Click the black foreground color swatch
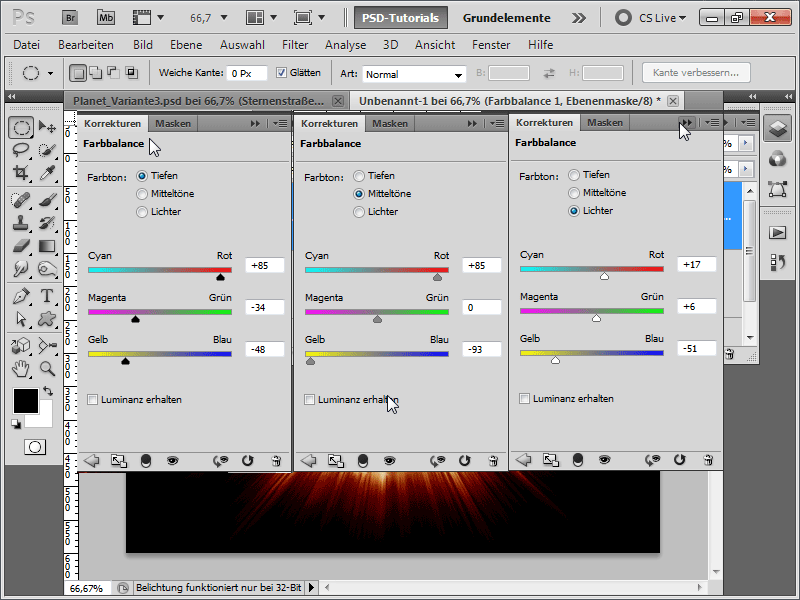Image resolution: width=800 pixels, height=600 pixels. (26, 401)
